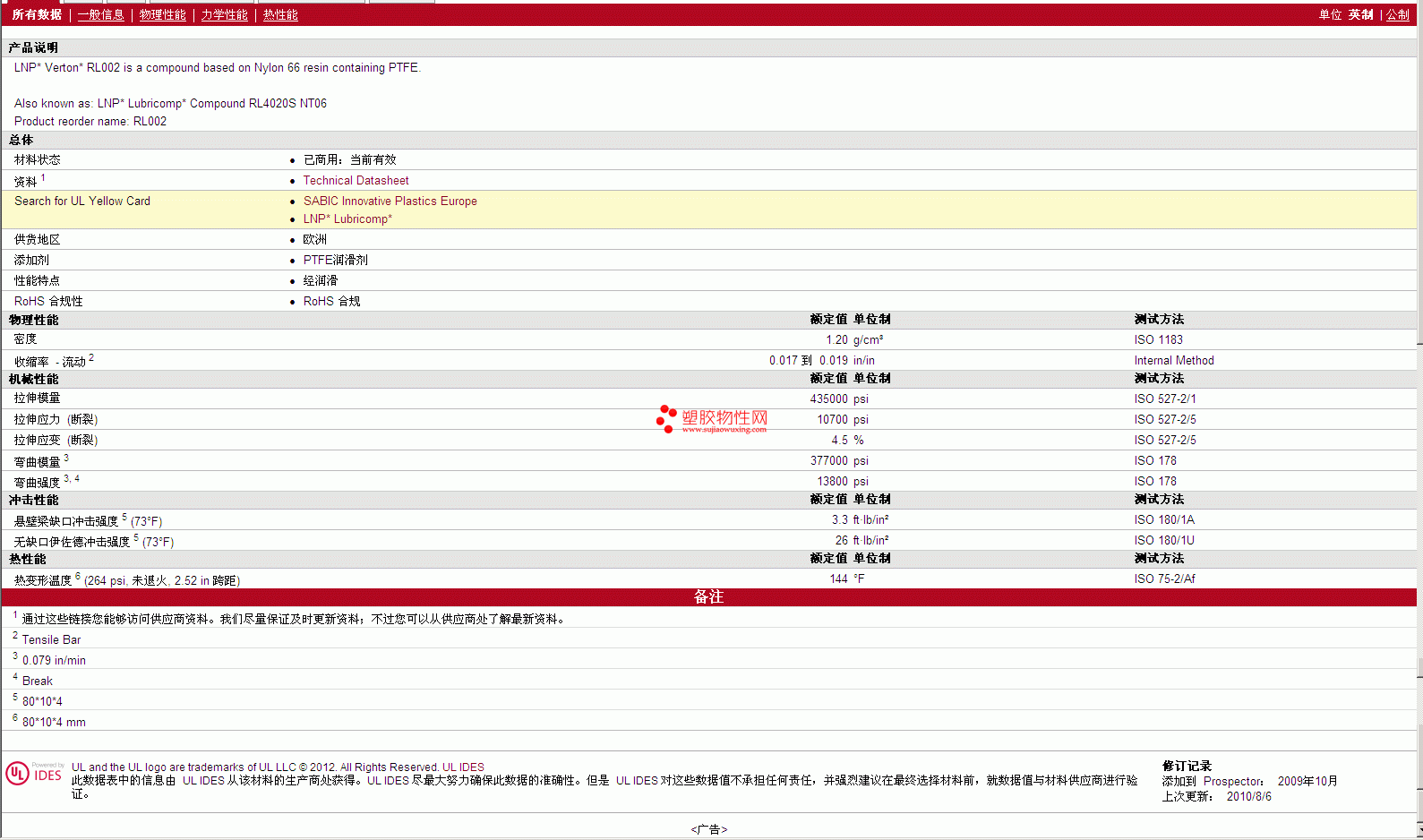Click the value 10700

pos(832,420)
